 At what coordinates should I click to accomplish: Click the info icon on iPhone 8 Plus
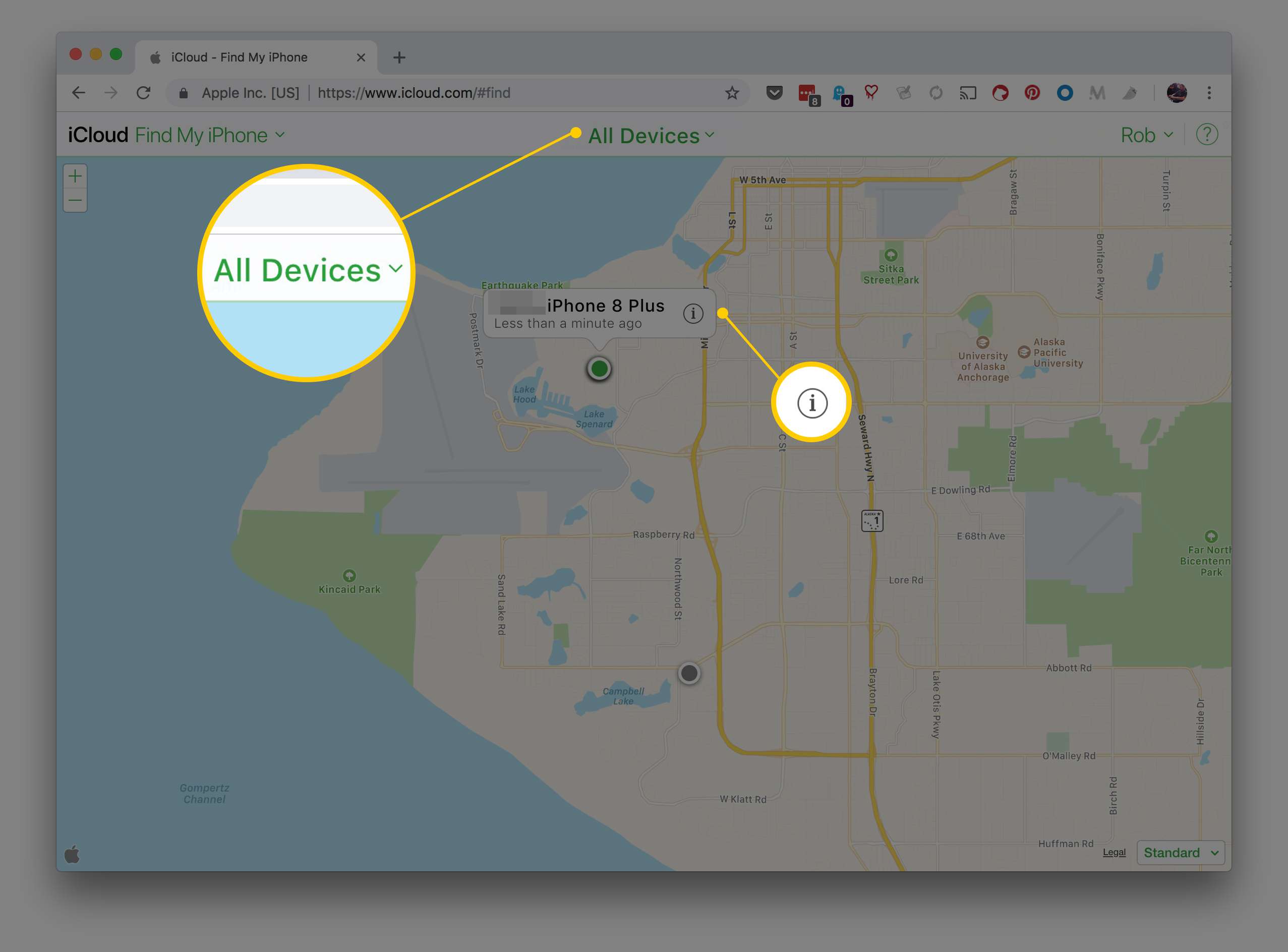pos(693,314)
